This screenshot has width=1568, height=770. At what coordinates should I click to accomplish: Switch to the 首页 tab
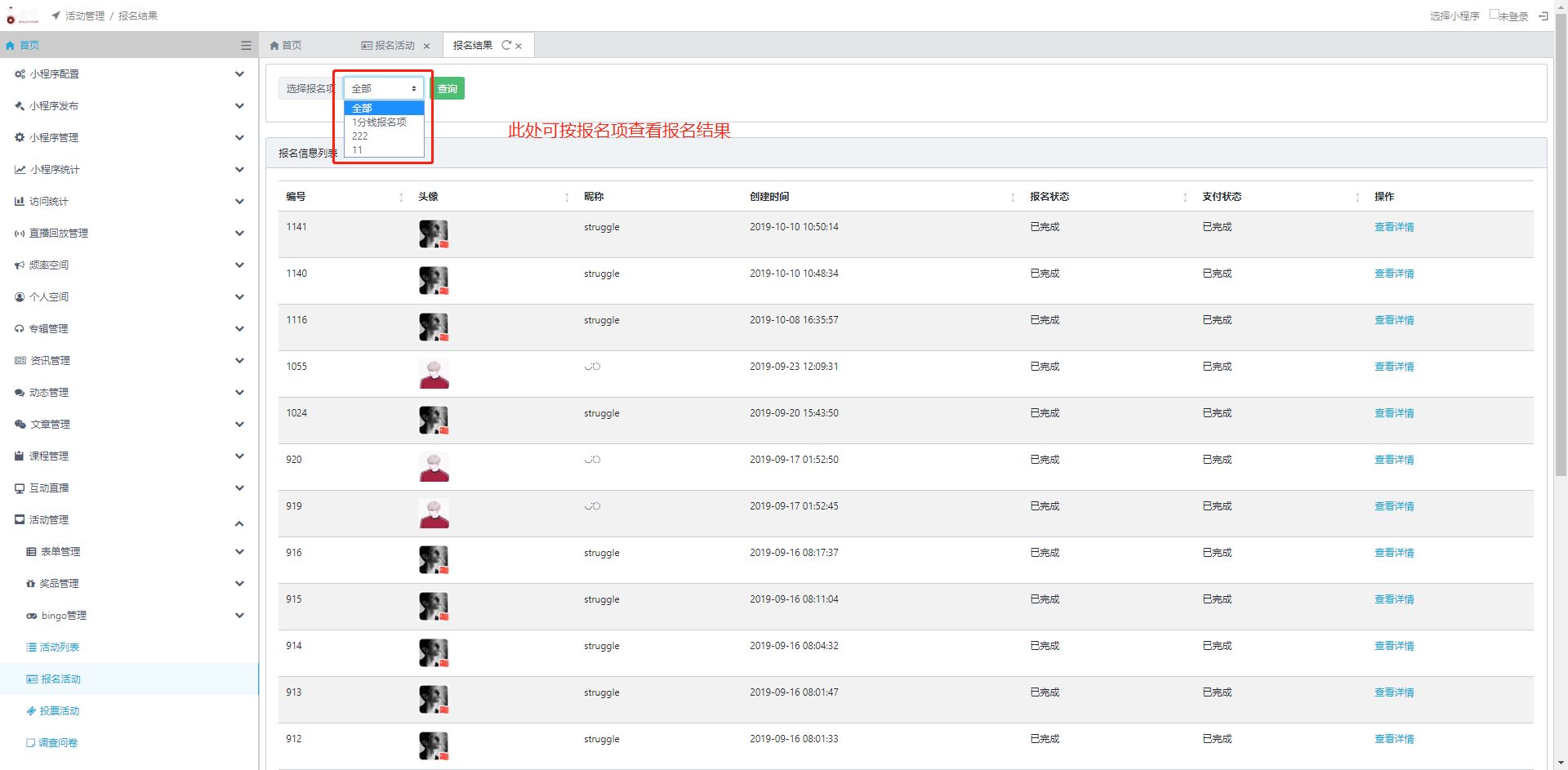[x=286, y=46]
